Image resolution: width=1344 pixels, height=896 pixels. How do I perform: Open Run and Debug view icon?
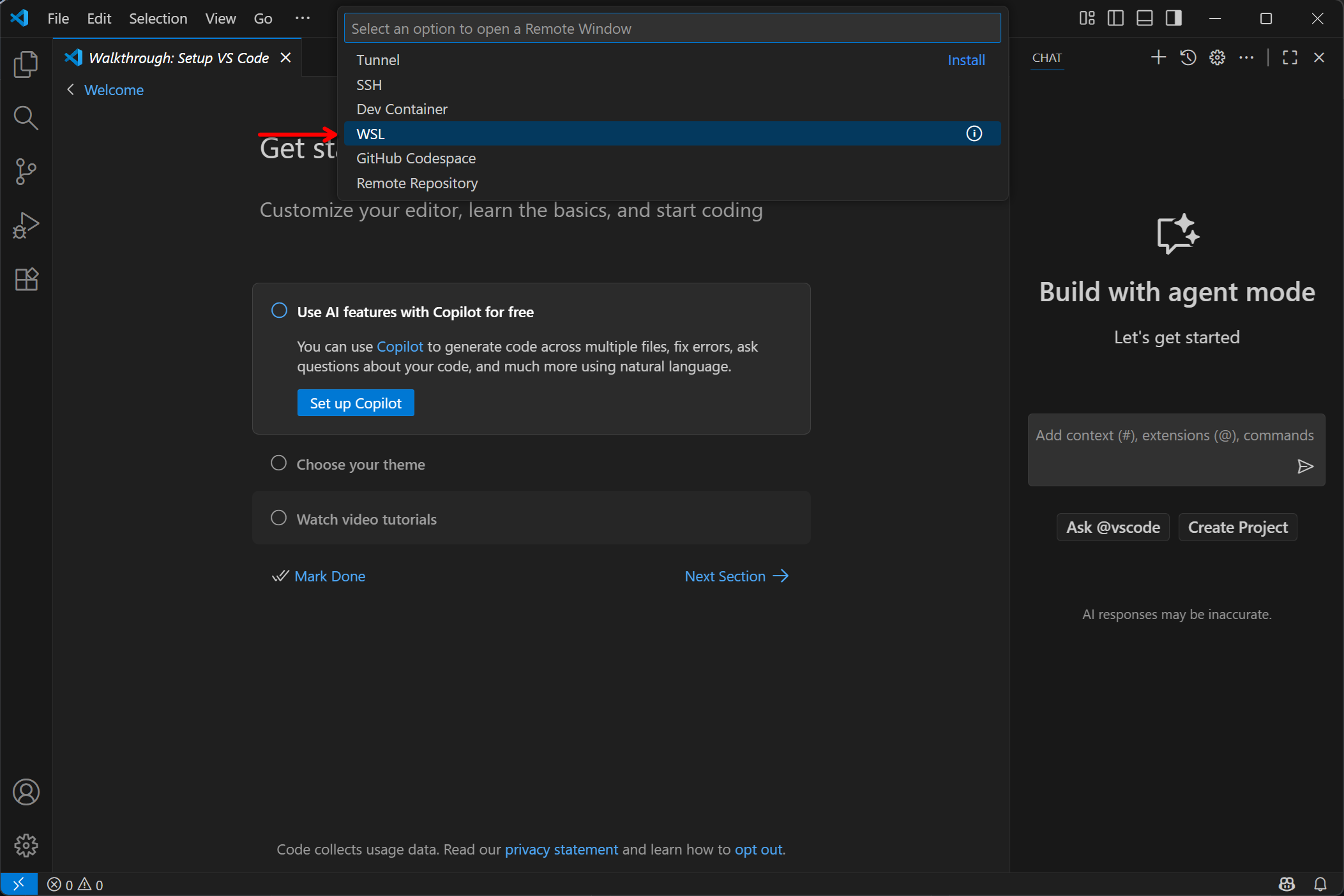[x=26, y=225]
